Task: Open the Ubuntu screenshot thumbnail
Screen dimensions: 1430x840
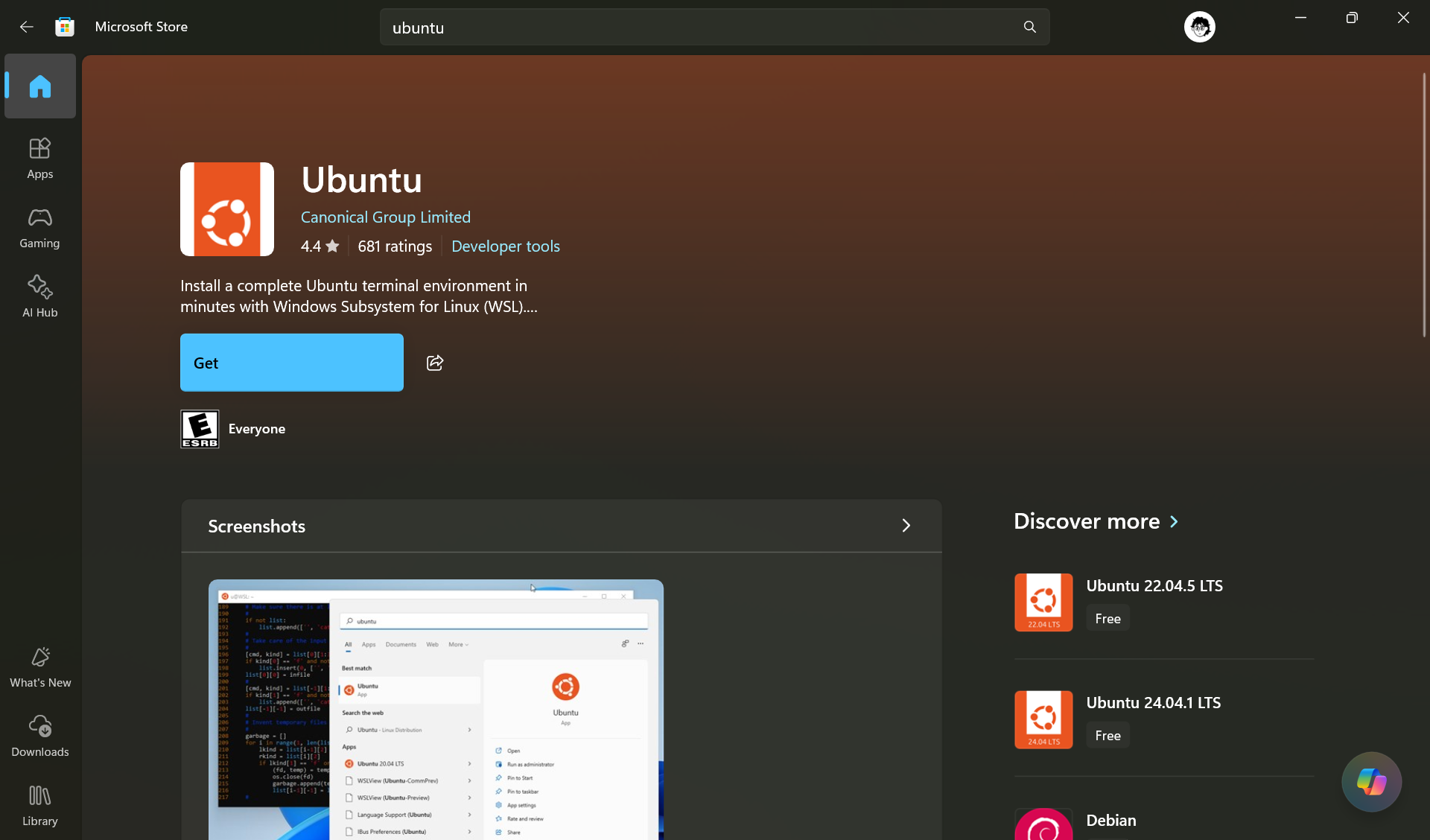Action: pos(436,710)
